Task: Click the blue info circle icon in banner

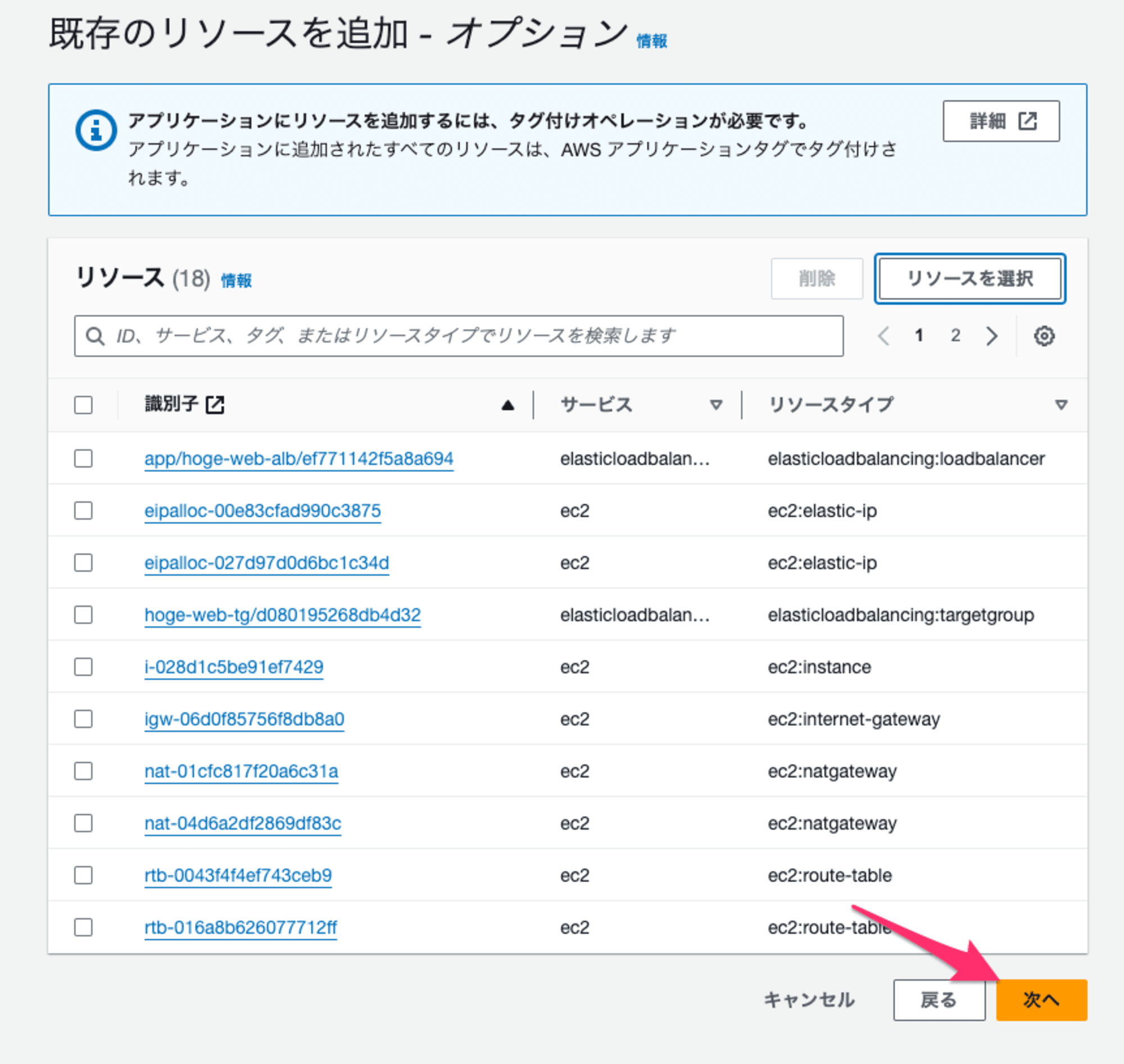Action: point(96,130)
